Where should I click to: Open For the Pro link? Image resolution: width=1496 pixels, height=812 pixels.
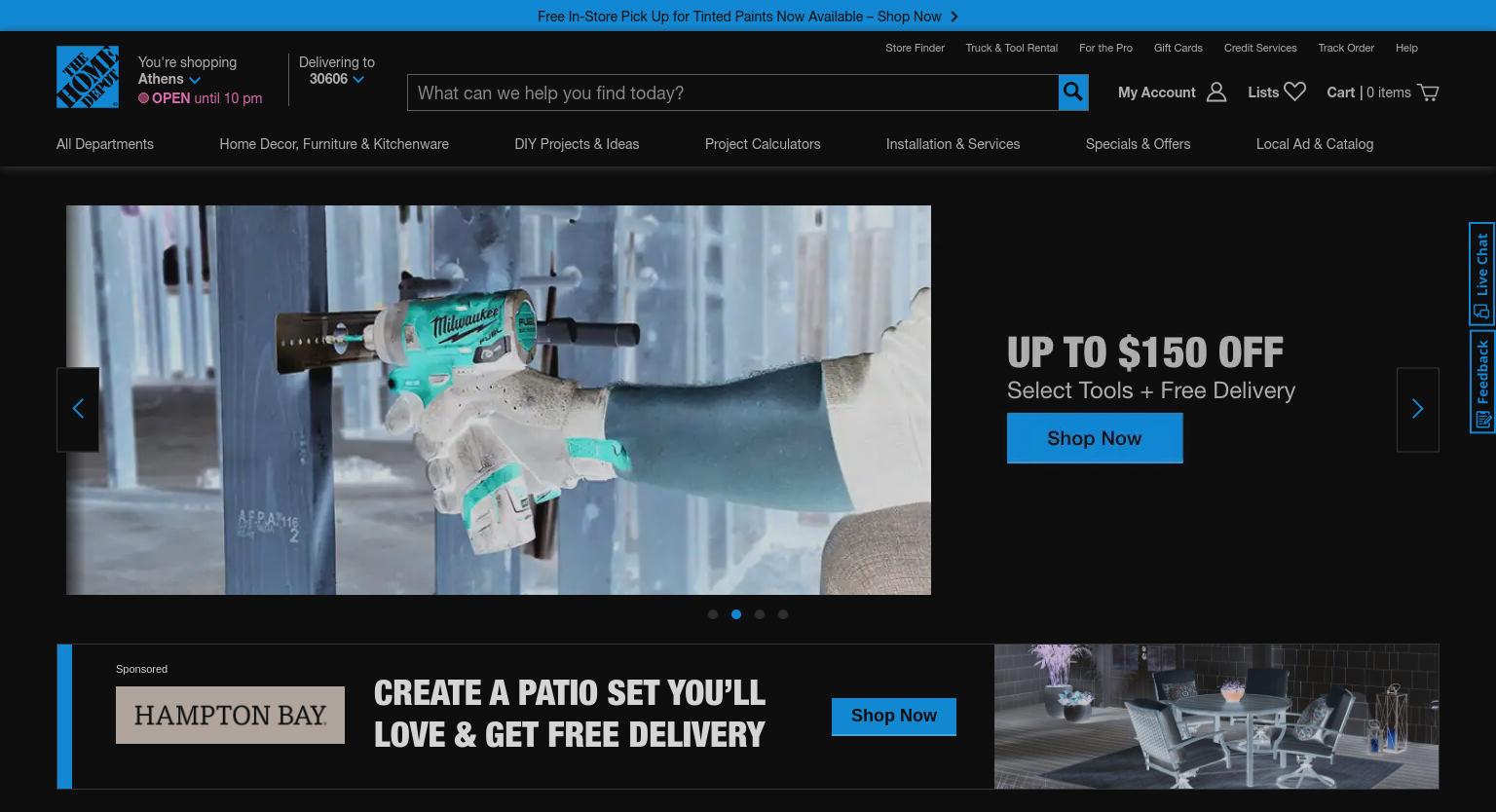(1105, 48)
